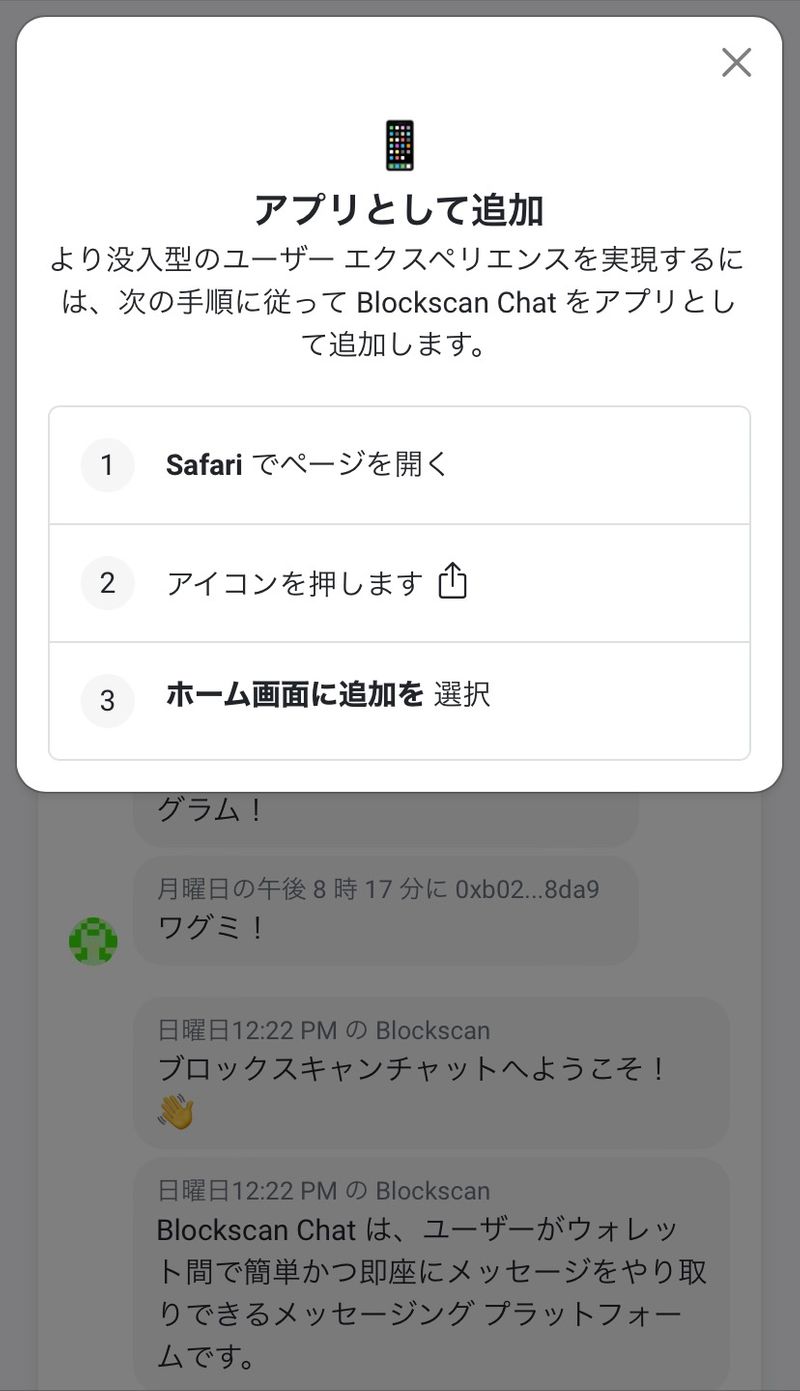Select the bold Safari text in step 1
The width and height of the screenshot is (800, 1391).
[x=204, y=465]
